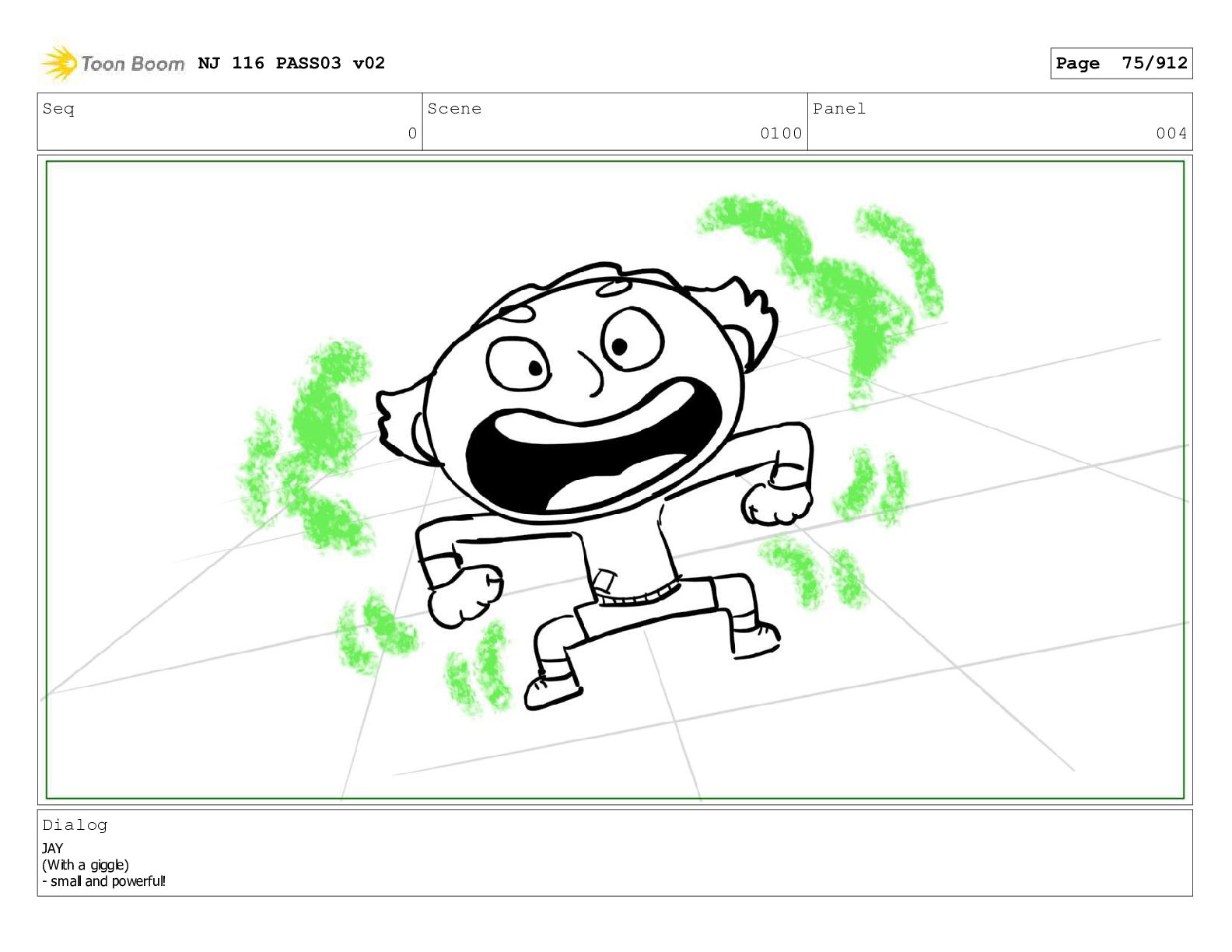The image size is (1232, 952).
Task: Select the speaker name JAY
Action: [53, 849]
